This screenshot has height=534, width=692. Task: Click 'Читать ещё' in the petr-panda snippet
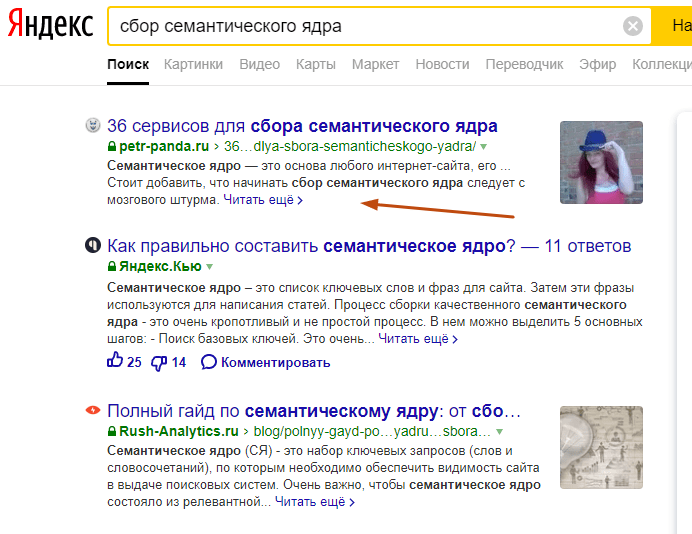263,200
